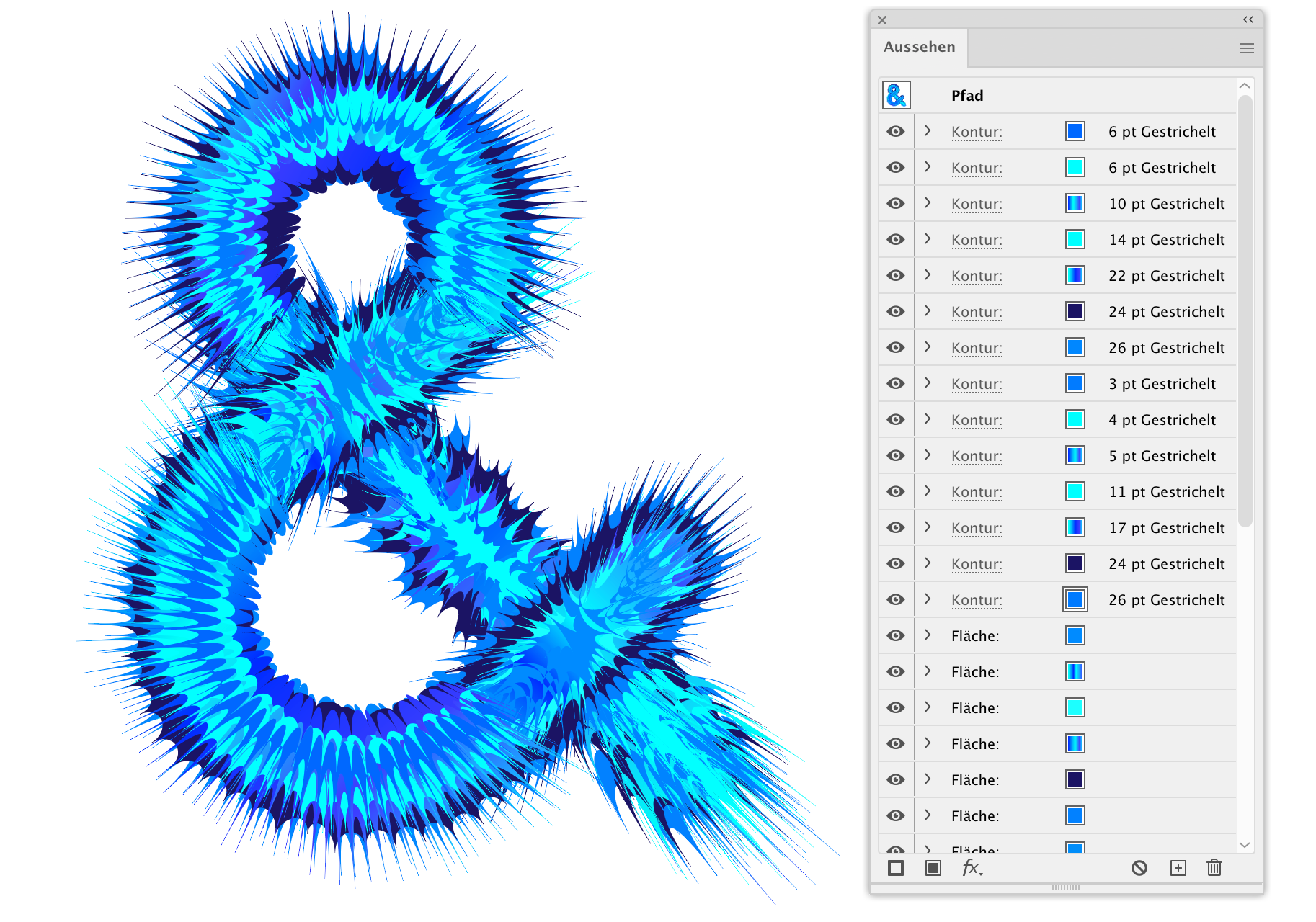The width and height of the screenshot is (1316, 922).
Task: Expand the 11 pt Gestrichelt Kontur
Action: coord(928,491)
